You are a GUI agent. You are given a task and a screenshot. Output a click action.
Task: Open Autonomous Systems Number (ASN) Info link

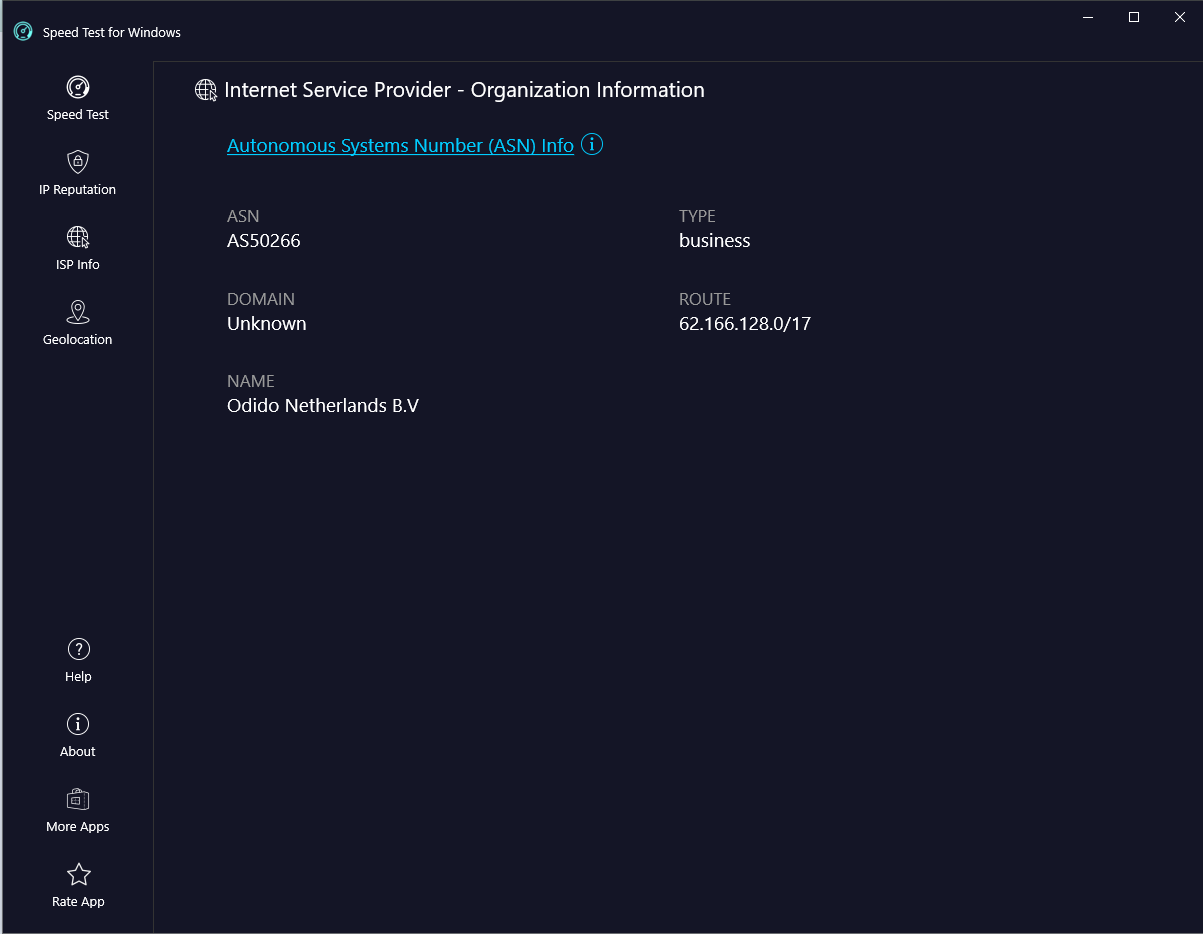[400, 146]
